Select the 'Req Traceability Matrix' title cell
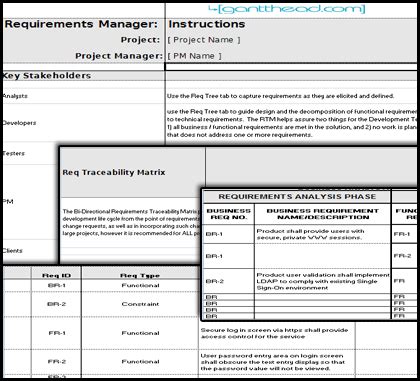This screenshot has height=381, width=420. 133,173
